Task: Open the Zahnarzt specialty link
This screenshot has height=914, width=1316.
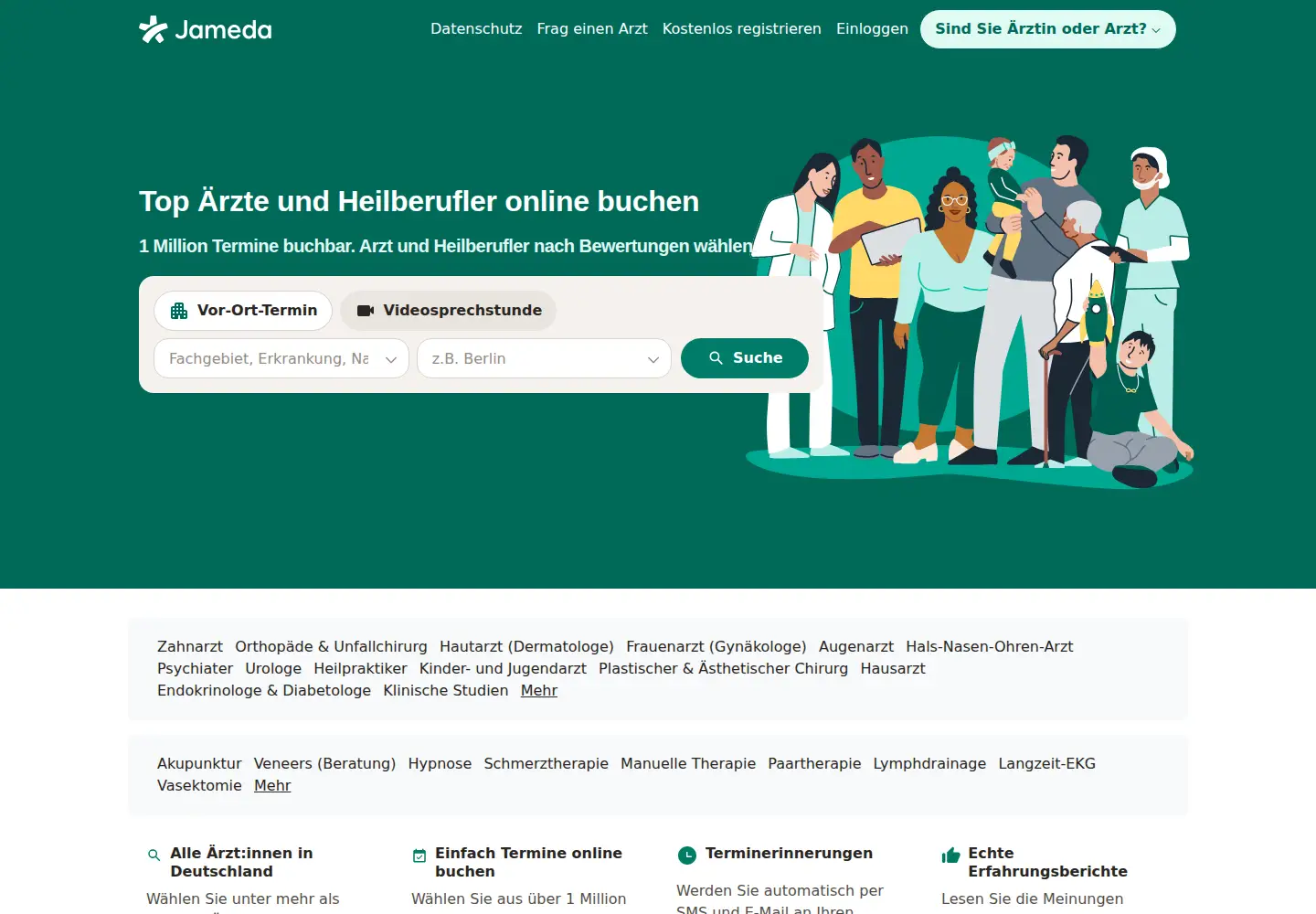Action: click(x=190, y=646)
